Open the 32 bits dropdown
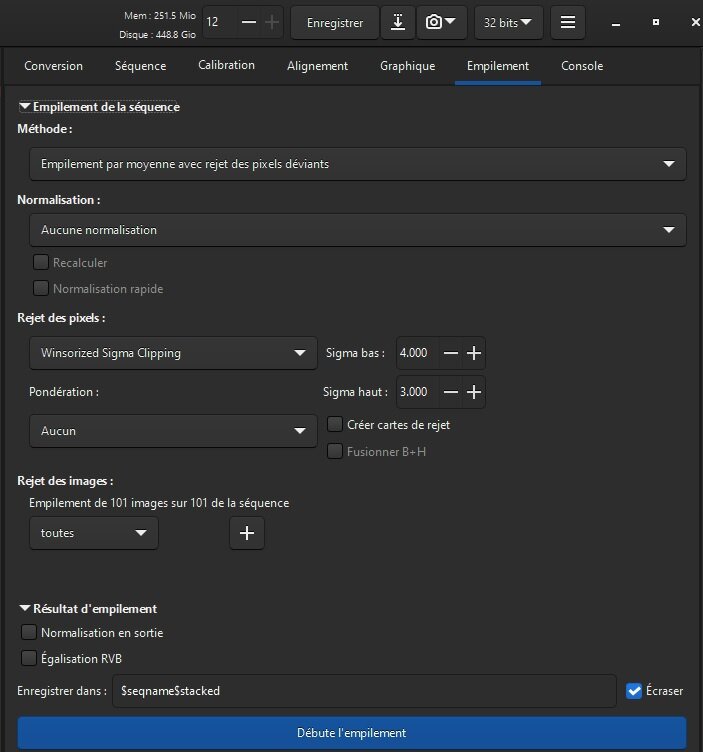Viewport: 703px width, 752px height. 508,22
